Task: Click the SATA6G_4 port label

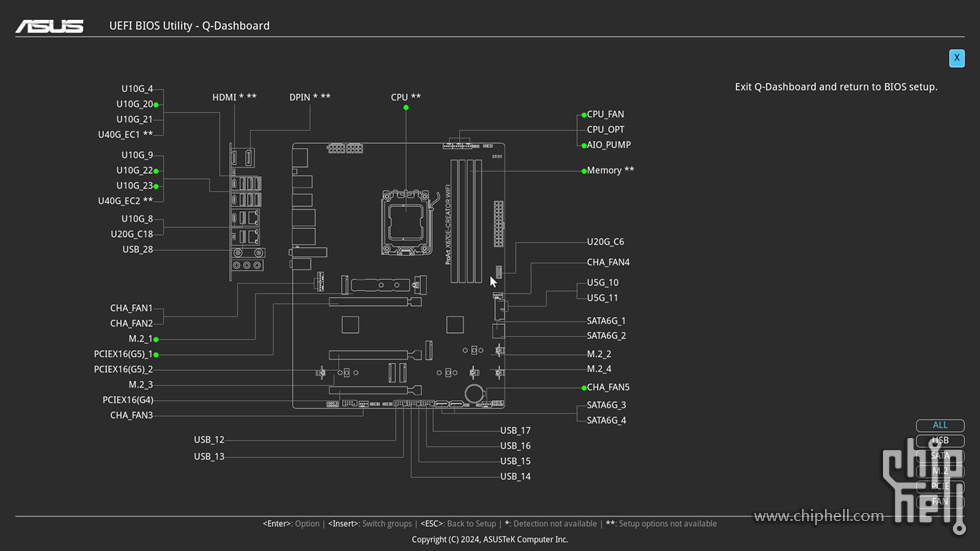Action: 606,420
